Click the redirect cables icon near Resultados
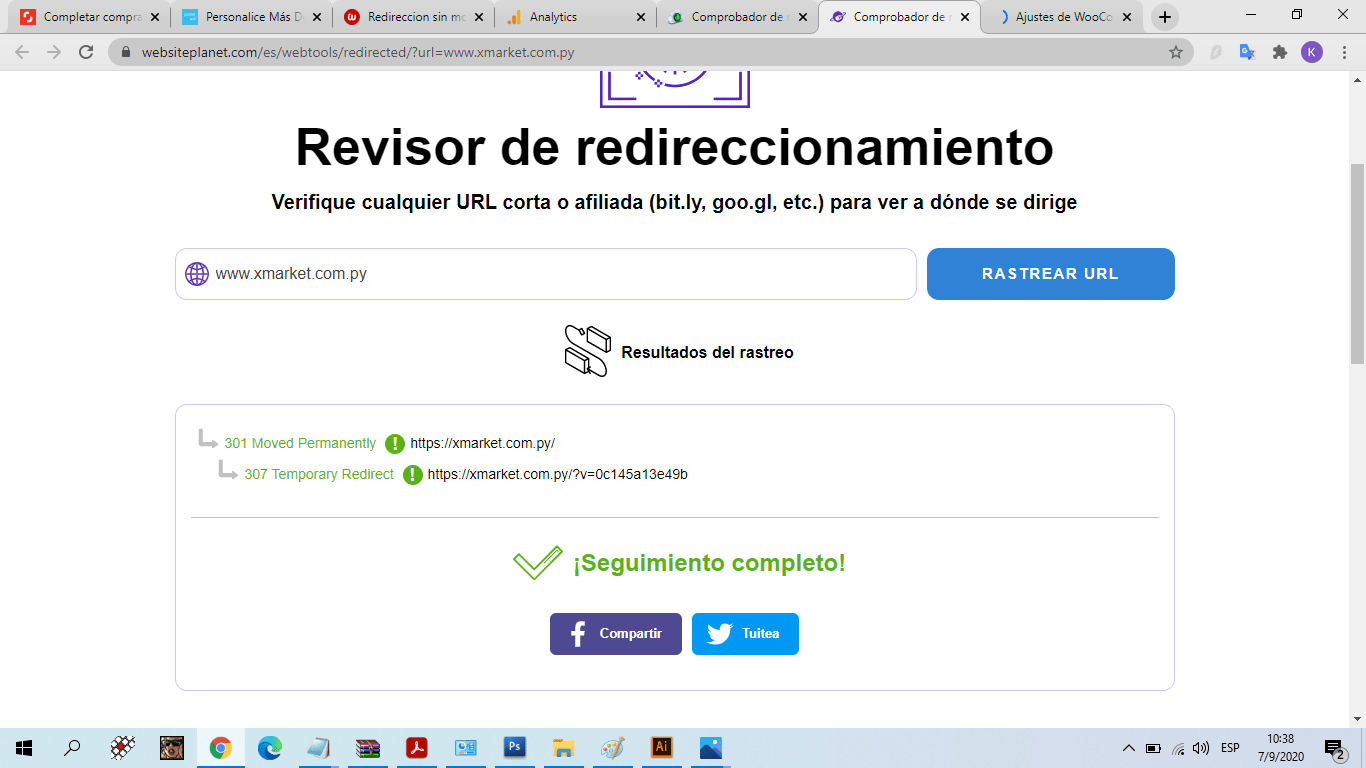The image size is (1366, 768). 587,351
